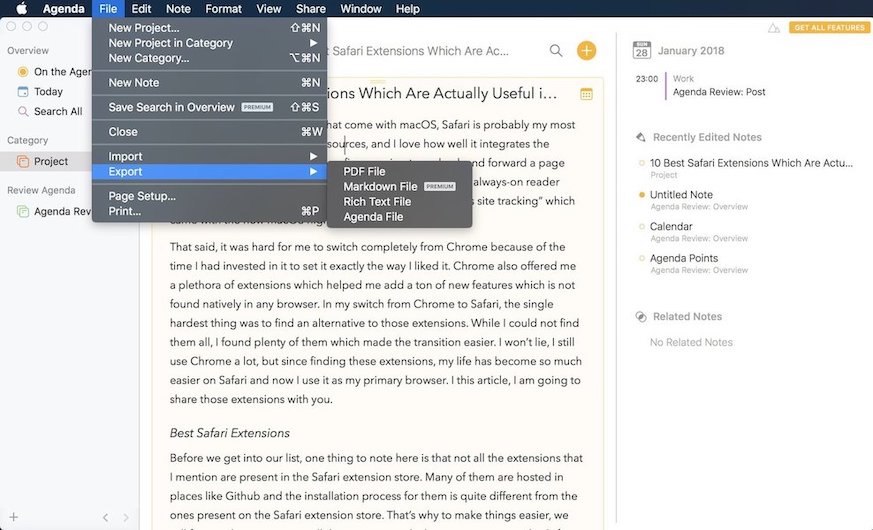Select Markdown File export option
Viewport: 873px width, 530px height.
380,186
